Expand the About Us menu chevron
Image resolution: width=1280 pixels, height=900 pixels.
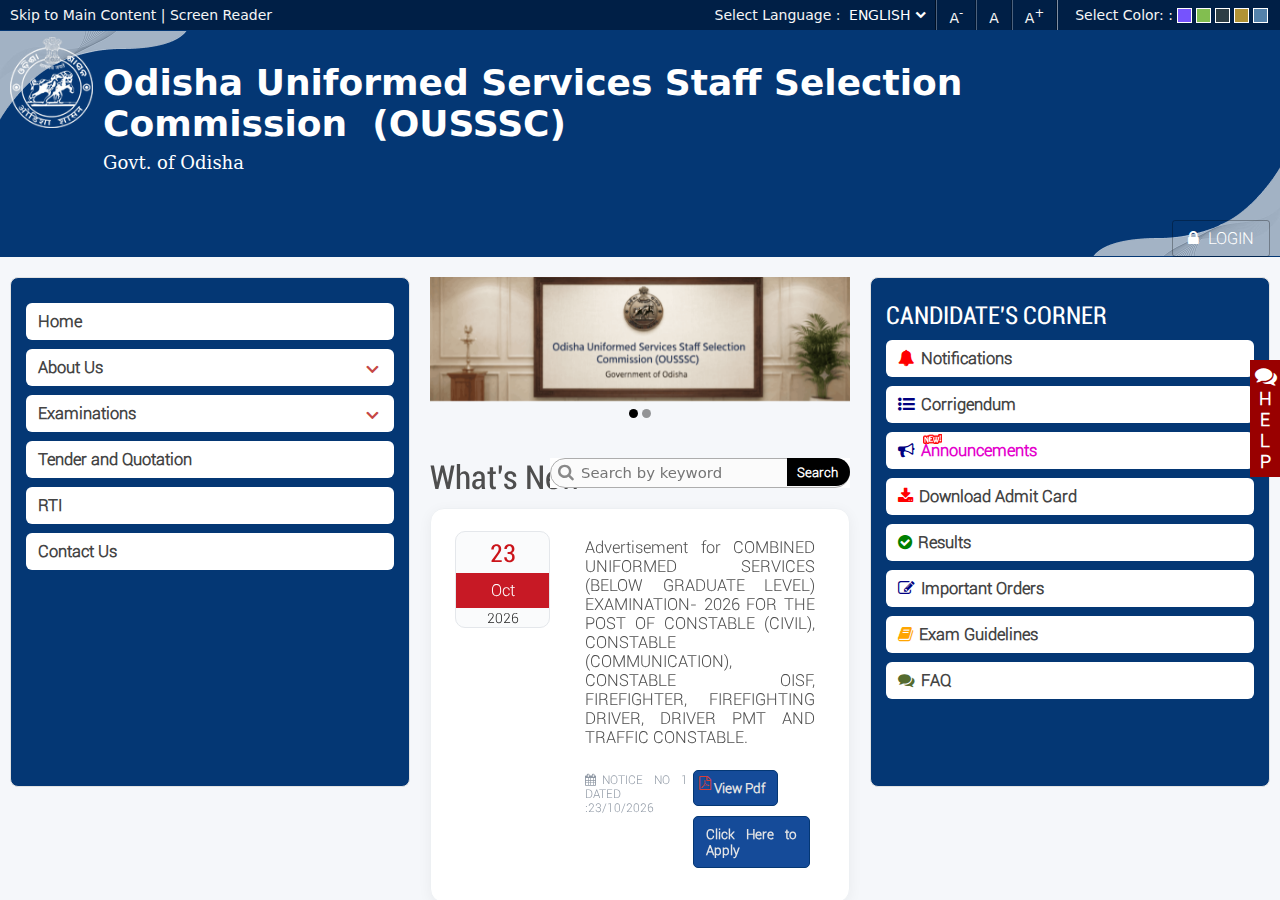372,368
